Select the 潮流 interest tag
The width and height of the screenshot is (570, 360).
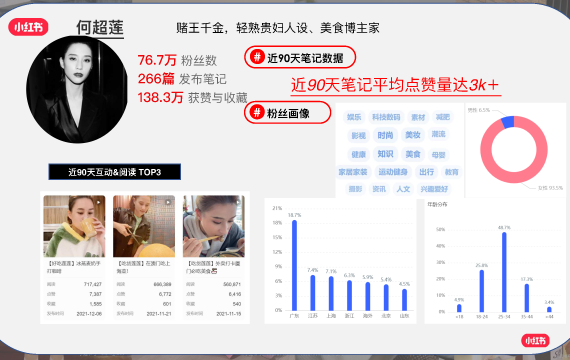(438, 134)
